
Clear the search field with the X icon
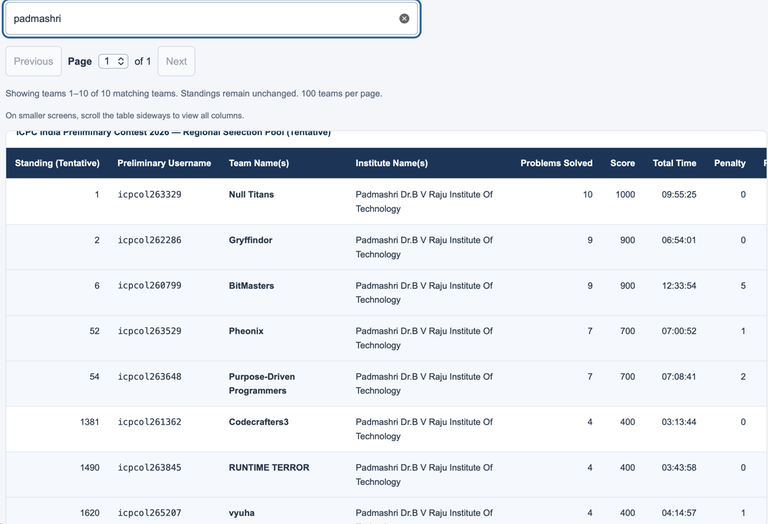click(404, 19)
